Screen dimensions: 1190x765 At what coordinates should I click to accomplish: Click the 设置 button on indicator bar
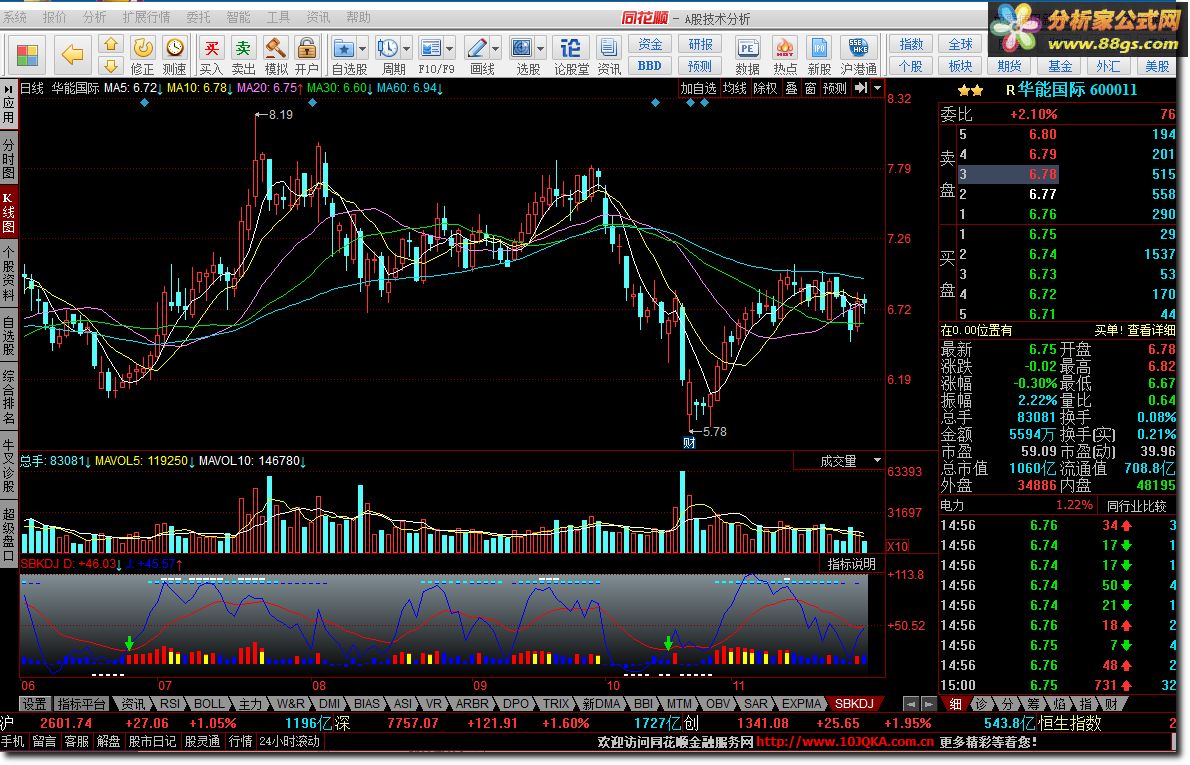[x=34, y=704]
